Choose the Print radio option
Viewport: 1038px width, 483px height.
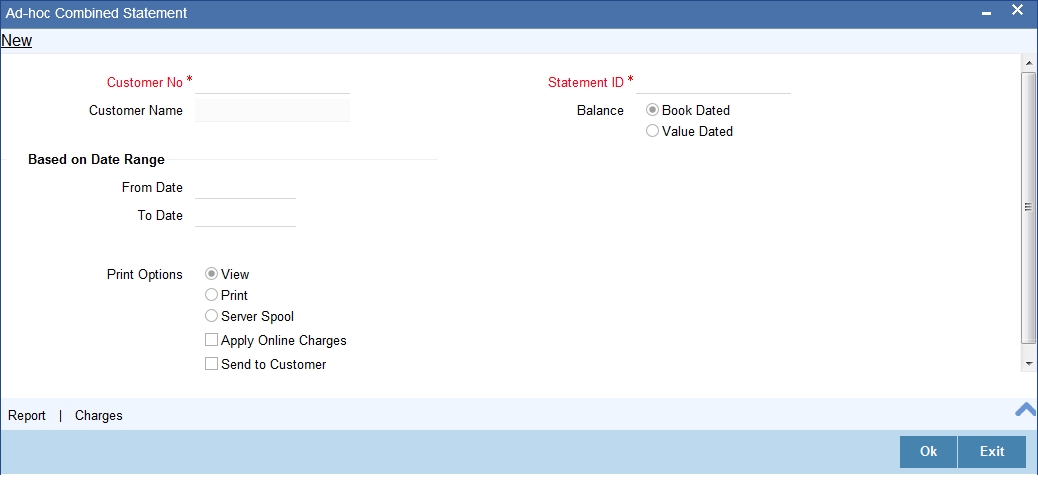211,295
